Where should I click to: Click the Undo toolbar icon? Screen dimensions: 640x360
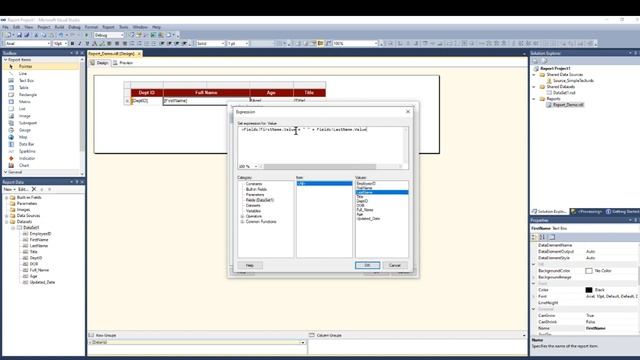tap(61, 35)
